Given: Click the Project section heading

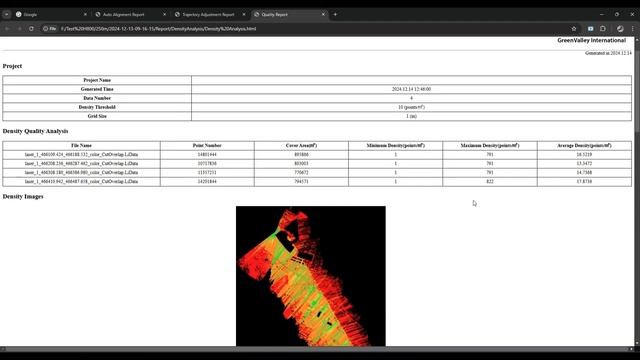Looking at the screenshot, I should pos(12,66).
